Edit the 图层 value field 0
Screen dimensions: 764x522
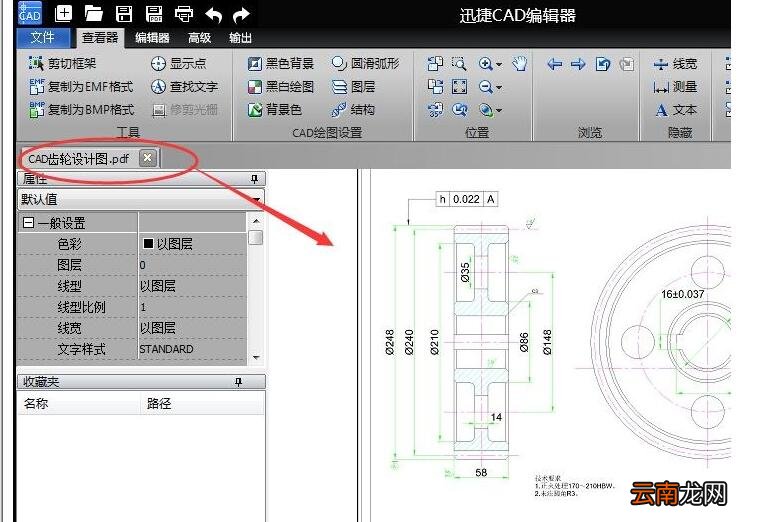192,265
